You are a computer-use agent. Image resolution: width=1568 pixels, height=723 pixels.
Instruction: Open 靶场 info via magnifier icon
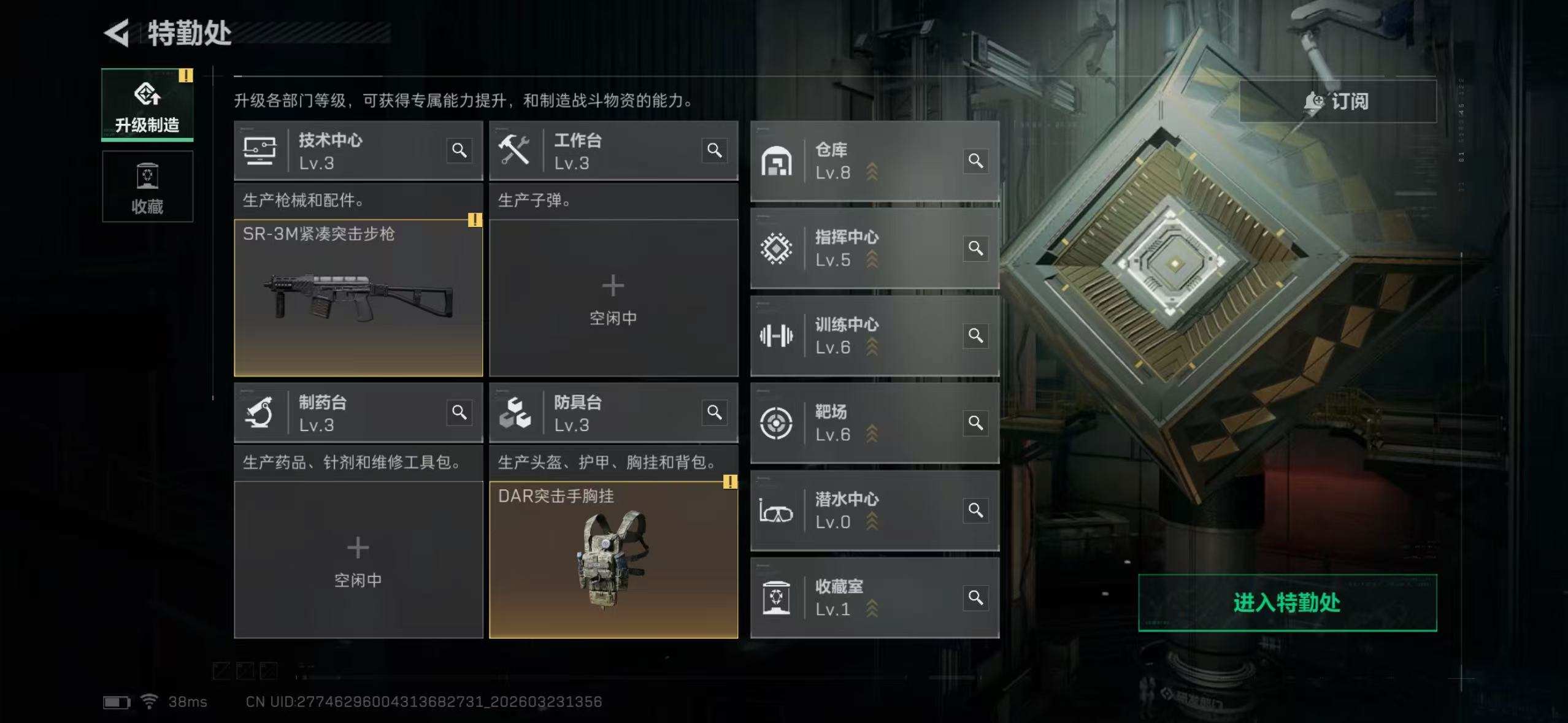click(x=975, y=423)
